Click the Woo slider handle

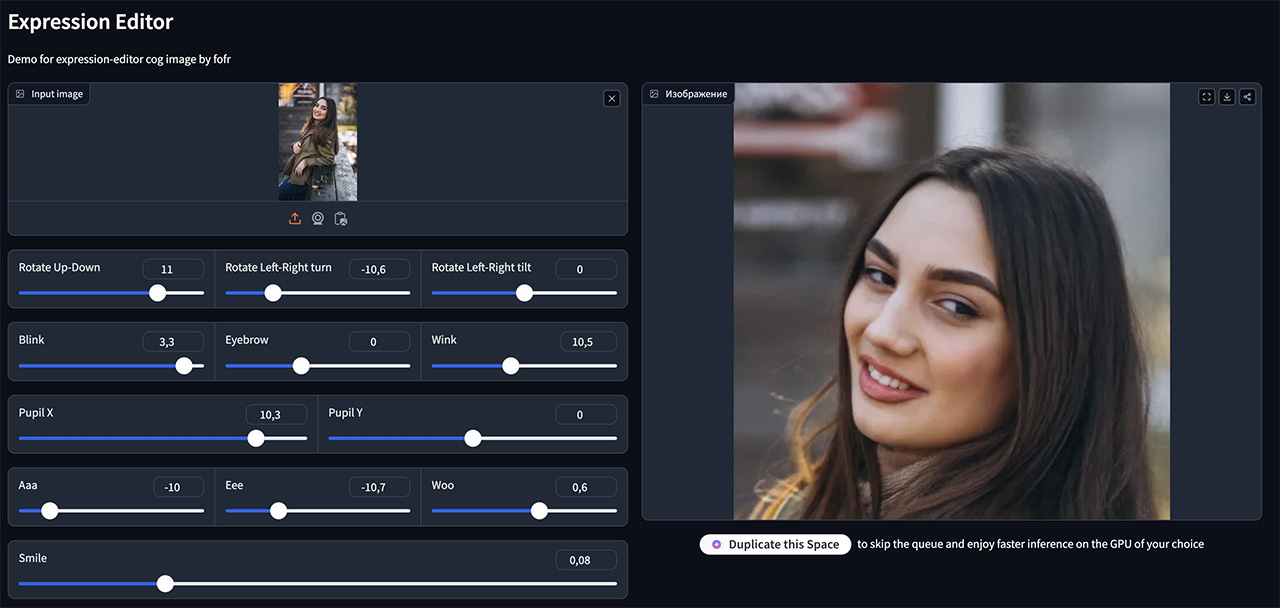539,511
